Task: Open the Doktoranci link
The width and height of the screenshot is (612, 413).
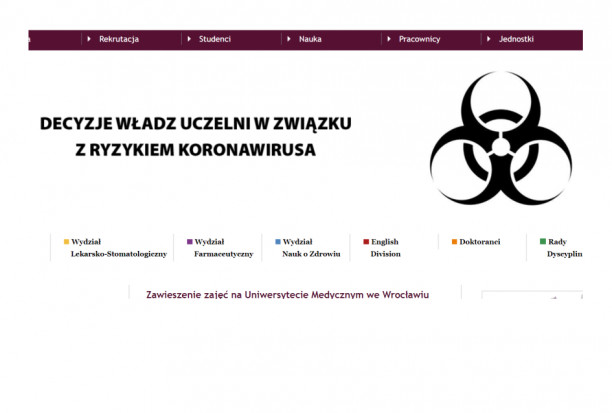Action: coord(480,242)
